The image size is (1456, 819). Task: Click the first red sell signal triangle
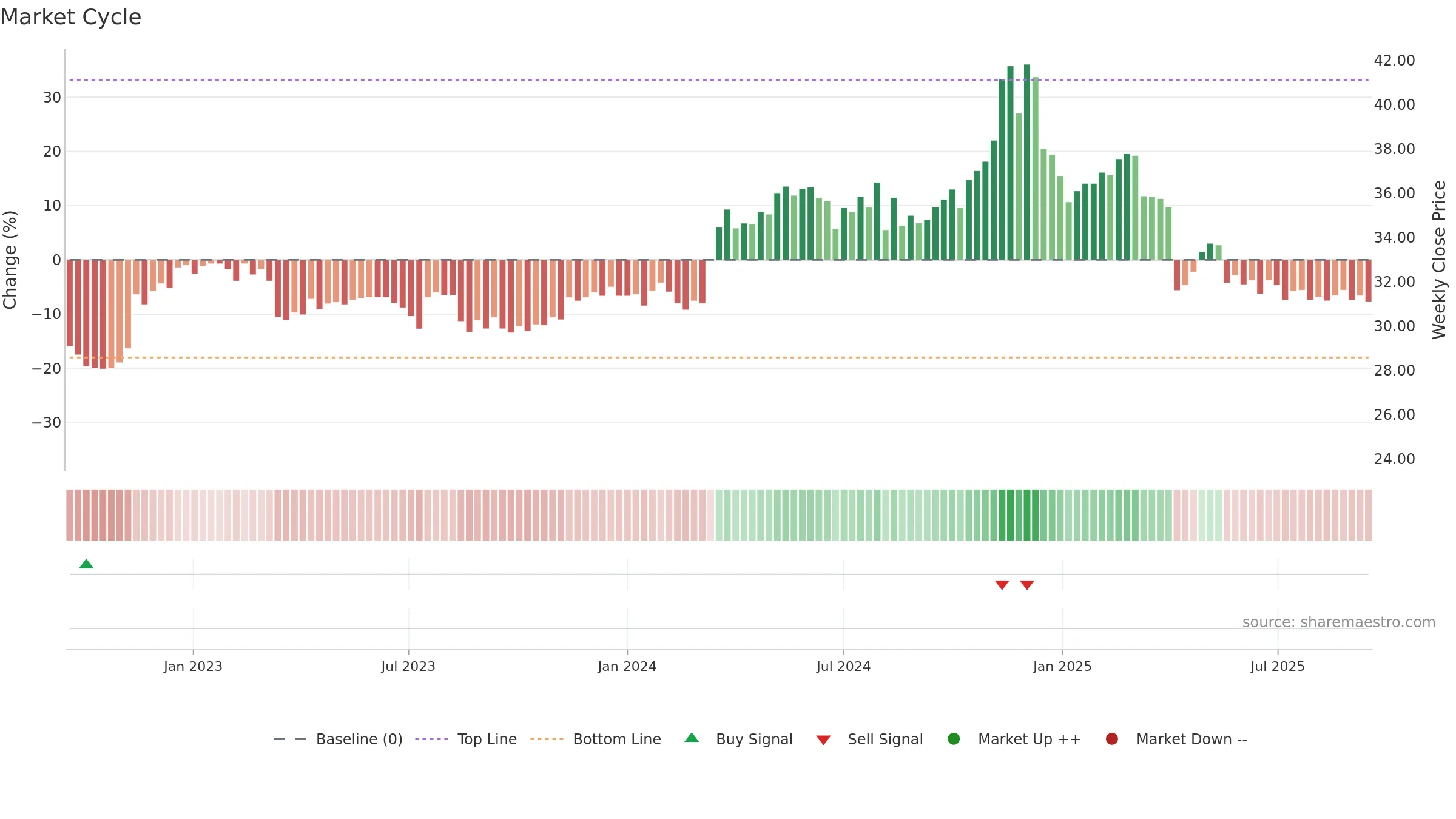click(1002, 585)
